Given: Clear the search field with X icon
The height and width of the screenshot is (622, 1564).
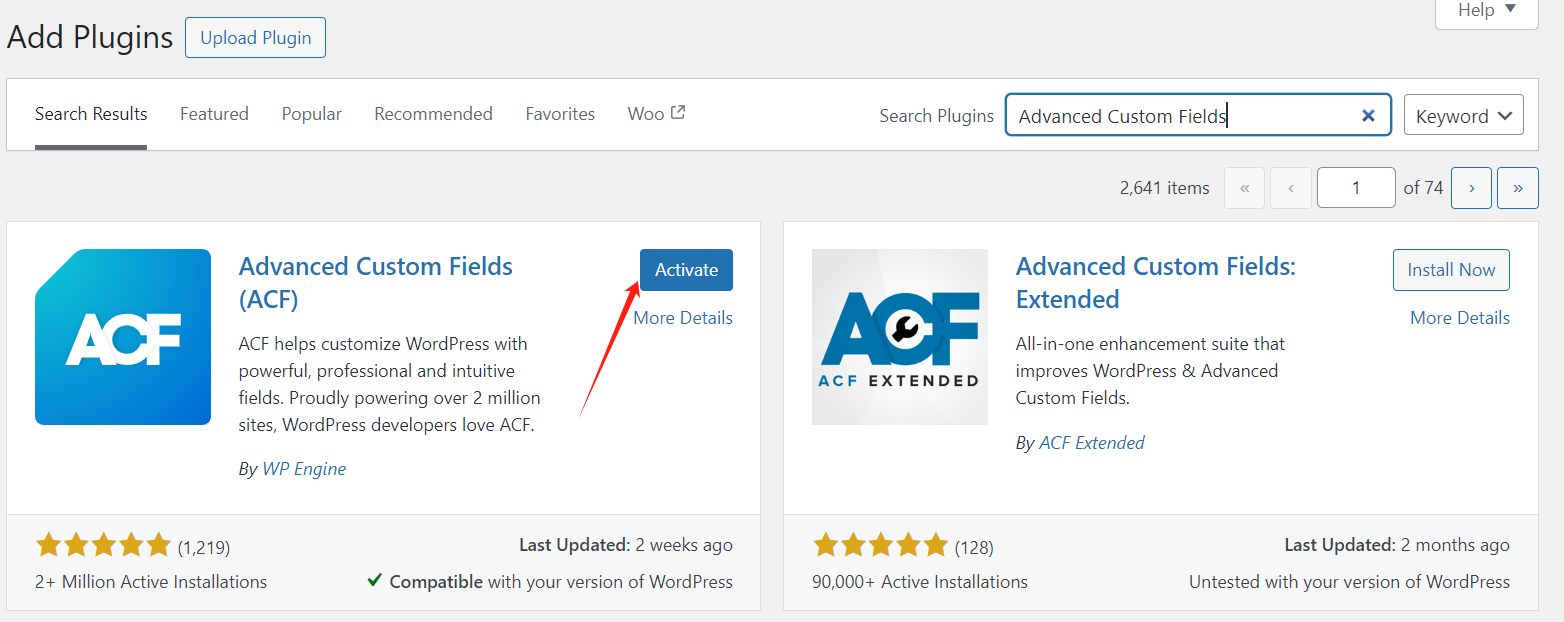Looking at the screenshot, I should pyautogui.click(x=1368, y=116).
